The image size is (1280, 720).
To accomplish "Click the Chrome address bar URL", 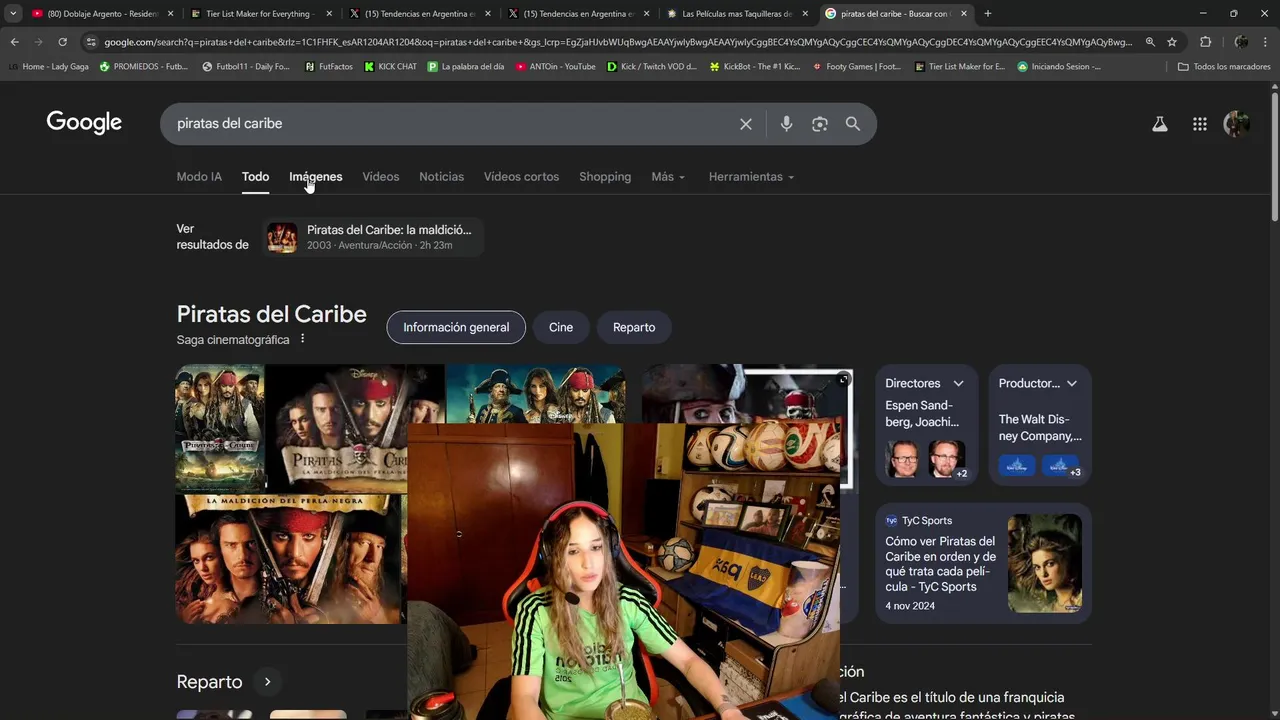I will pyautogui.click(x=618, y=42).
